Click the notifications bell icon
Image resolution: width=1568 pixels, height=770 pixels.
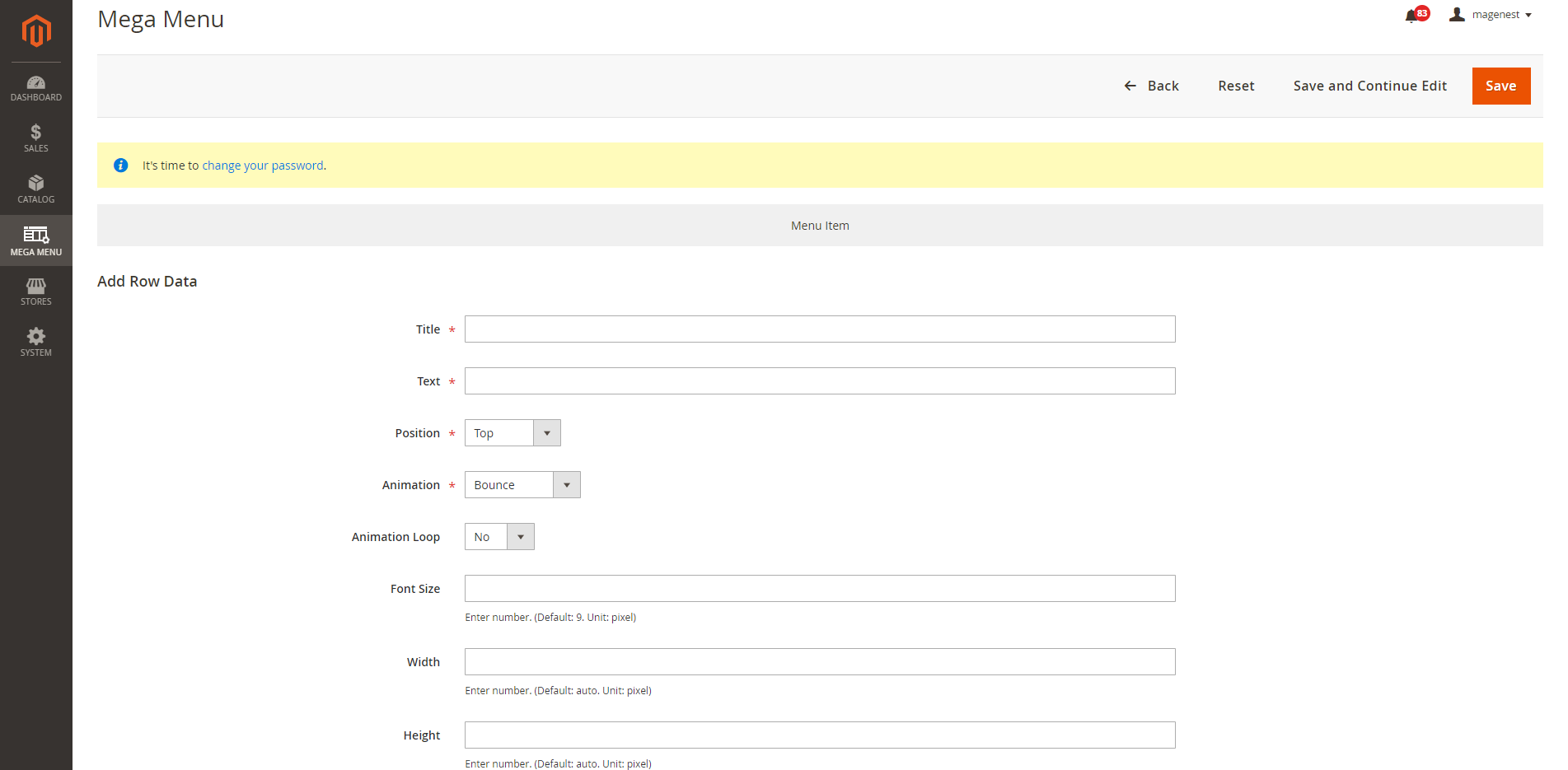click(1412, 16)
